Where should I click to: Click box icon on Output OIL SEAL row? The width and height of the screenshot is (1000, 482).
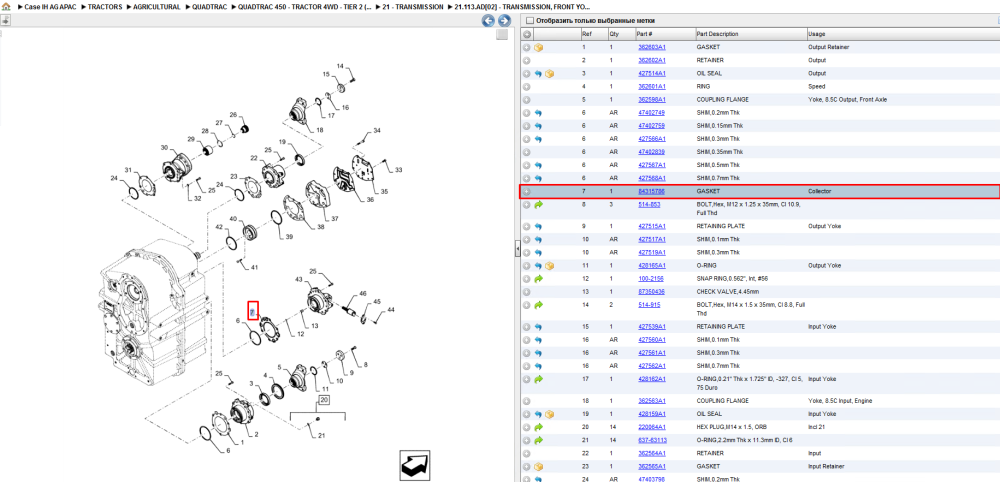tap(549, 73)
